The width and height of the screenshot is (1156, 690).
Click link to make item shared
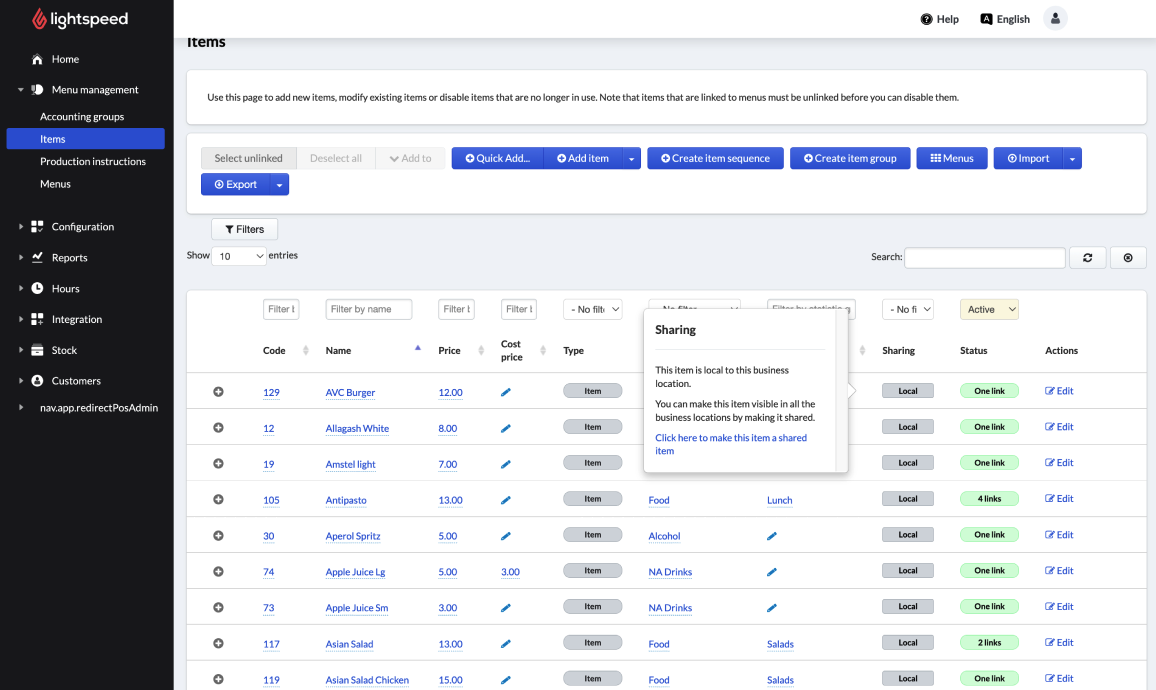tap(731, 445)
